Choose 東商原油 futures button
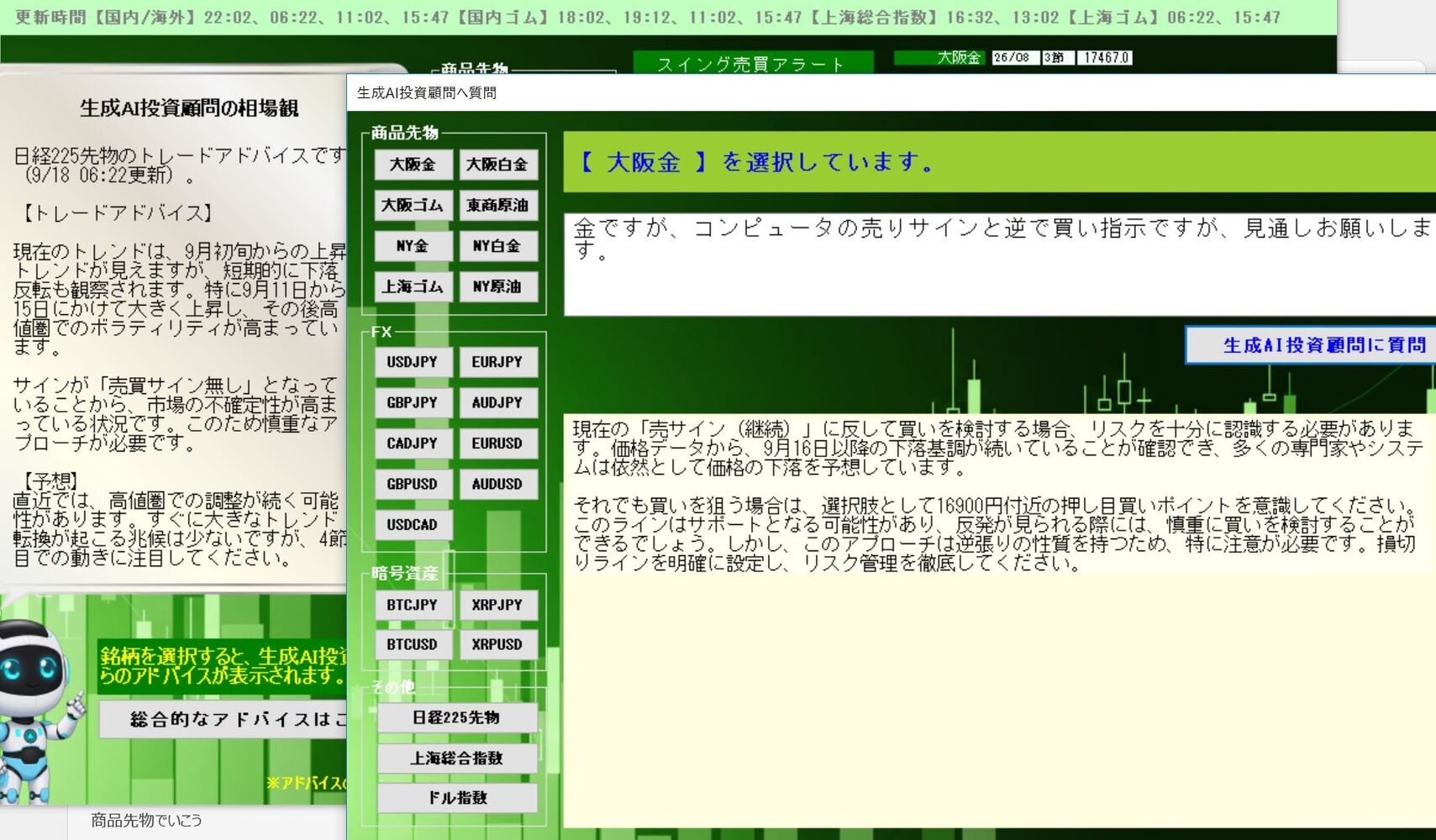The height and width of the screenshot is (840, 1436). [x=497, y=206]
